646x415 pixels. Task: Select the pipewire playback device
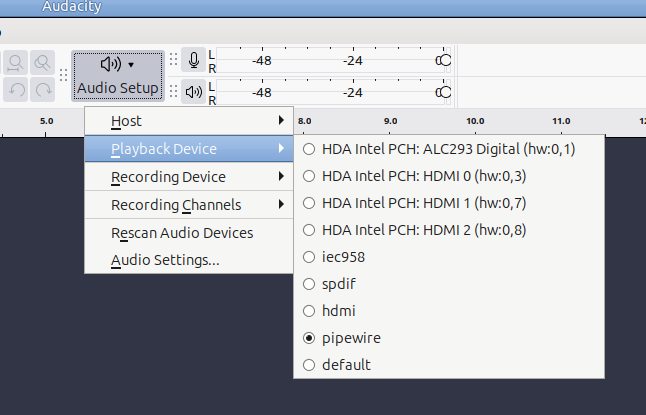(449, 338)
